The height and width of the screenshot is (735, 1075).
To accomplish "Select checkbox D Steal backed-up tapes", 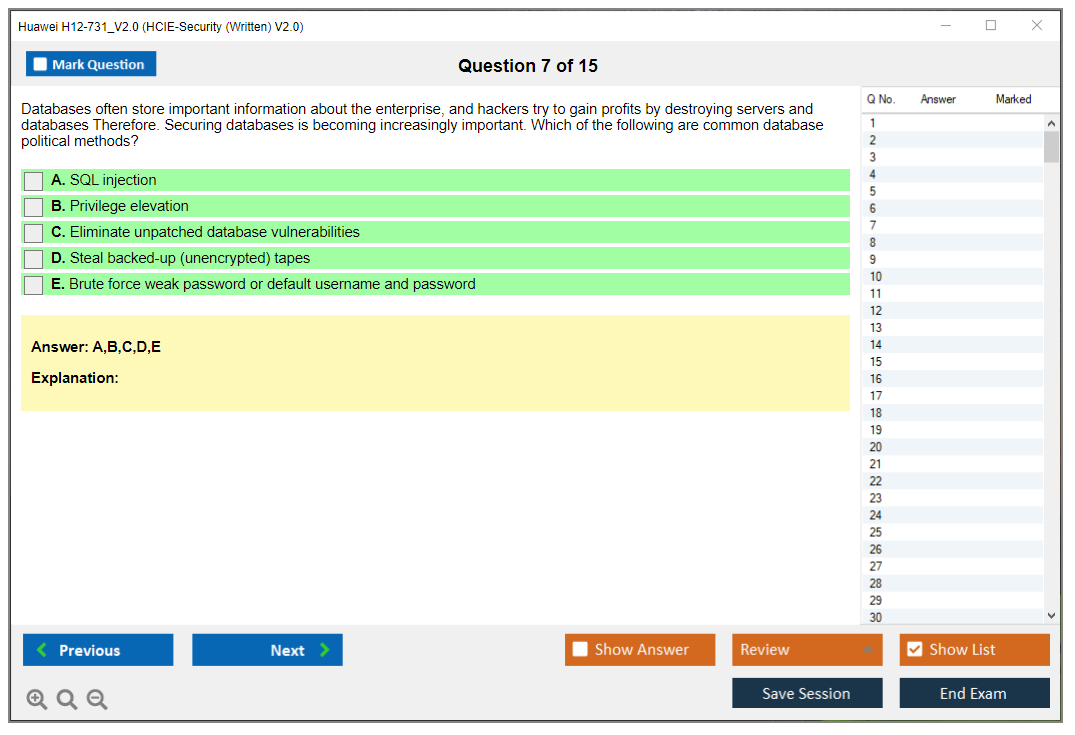I will click(34, 259).
